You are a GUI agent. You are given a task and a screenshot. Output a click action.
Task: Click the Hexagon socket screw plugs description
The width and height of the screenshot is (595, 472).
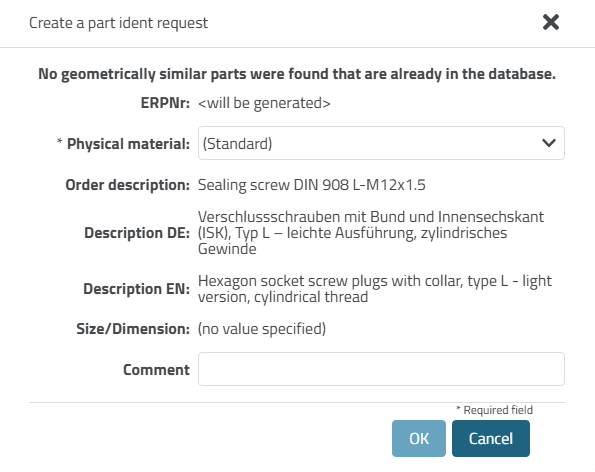375,289
